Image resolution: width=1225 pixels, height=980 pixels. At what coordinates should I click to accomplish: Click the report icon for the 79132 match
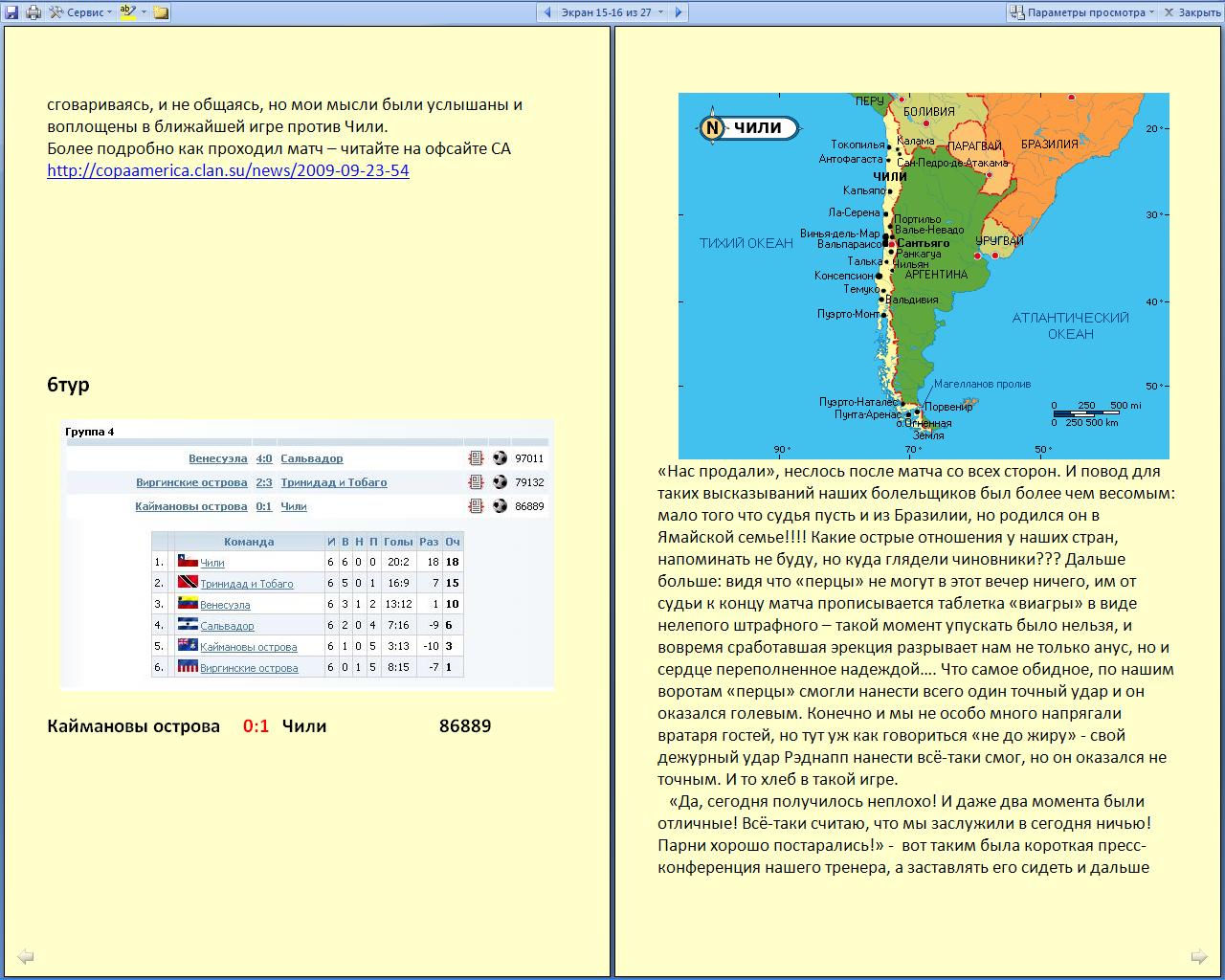[476, 482]
